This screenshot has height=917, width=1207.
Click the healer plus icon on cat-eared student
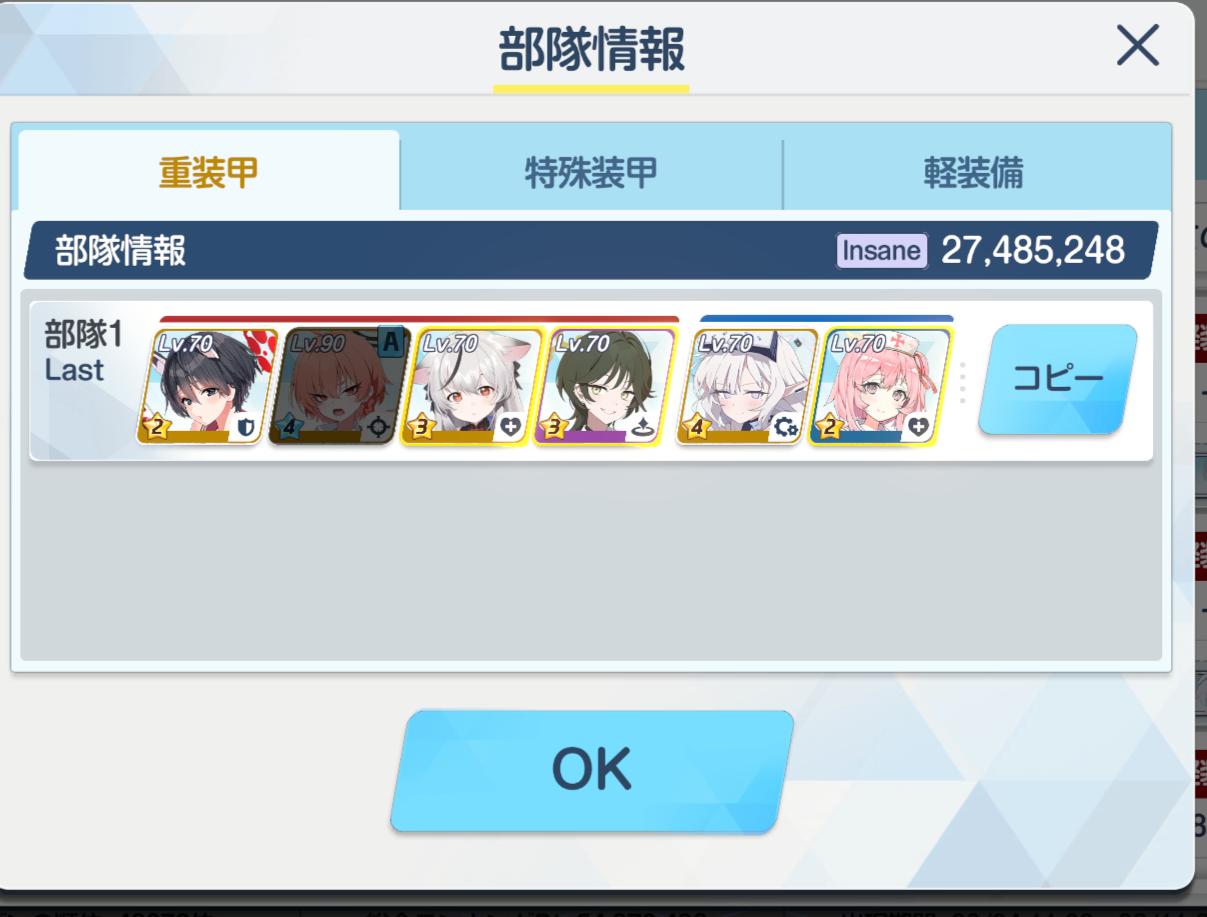coord(510,428)
